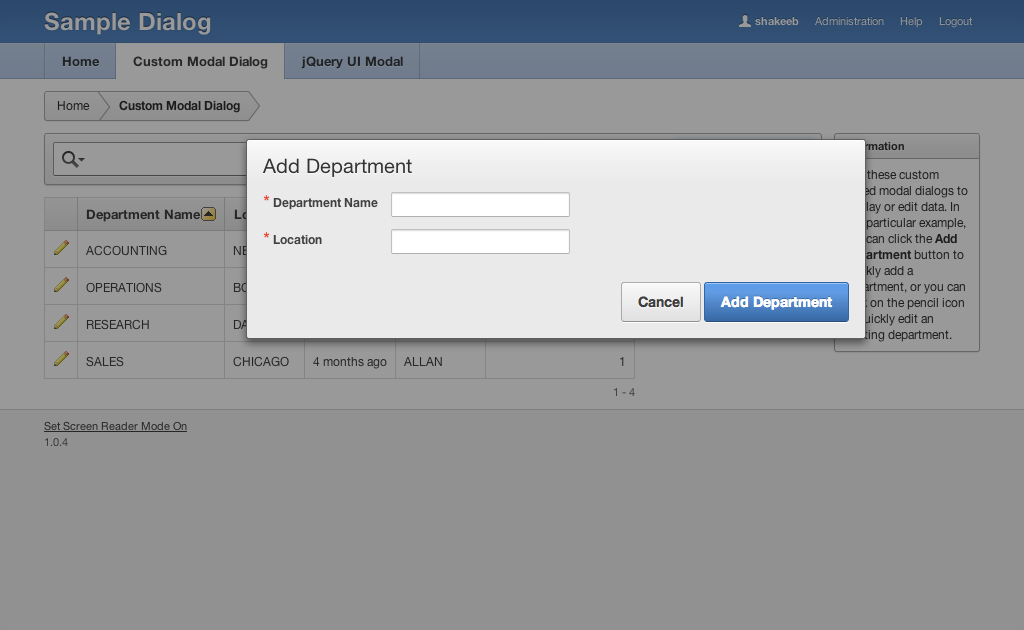Click the user icon next to shakeeb
This screenshot has height=630, width=1024.
(x=744, y=21)
